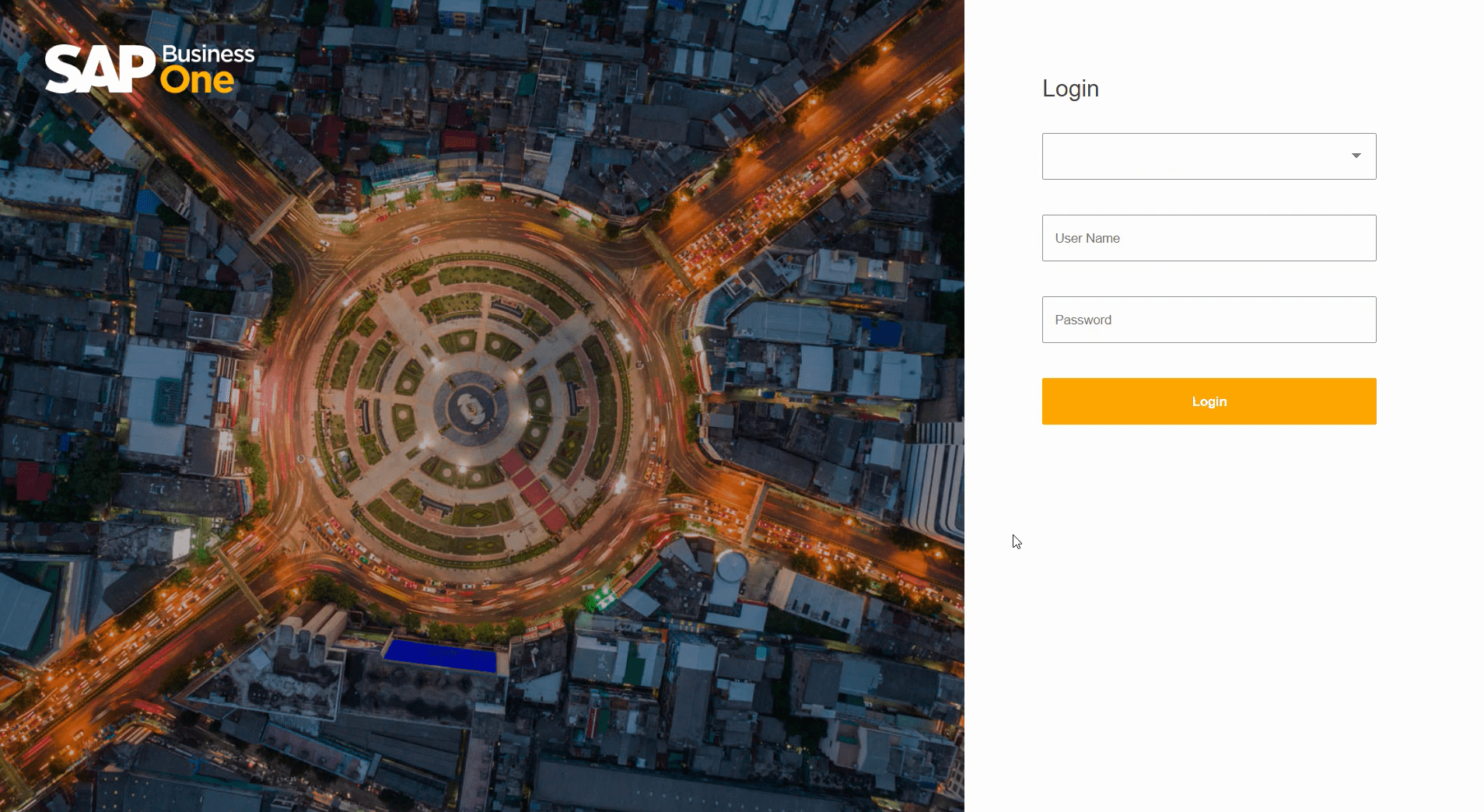The width and height of the screenshot is (1484, 812).
Task: Click the white SAP letters in logo
Action: (100, 70)
